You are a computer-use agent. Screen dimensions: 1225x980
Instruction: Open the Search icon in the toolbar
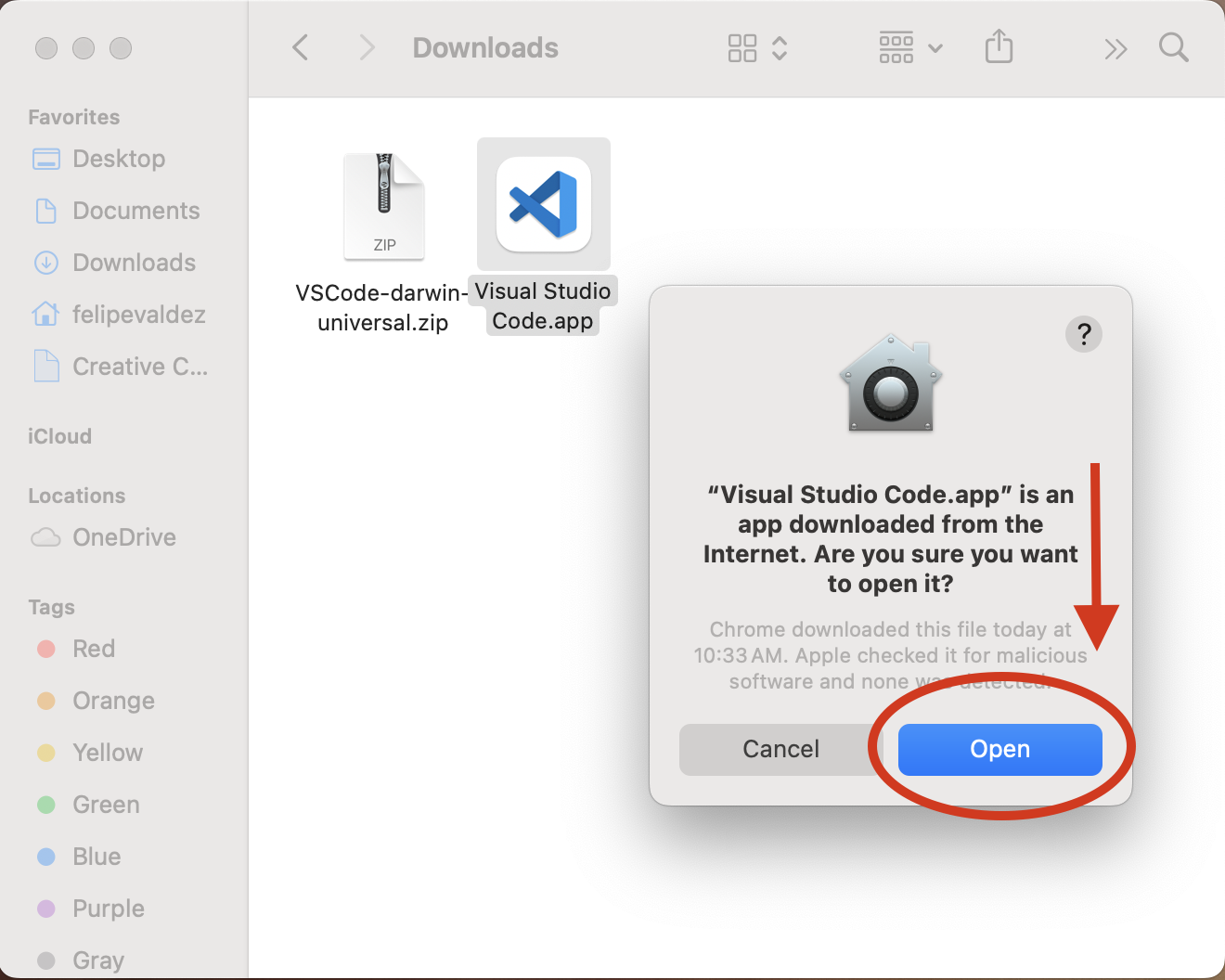coord(1173,47)
